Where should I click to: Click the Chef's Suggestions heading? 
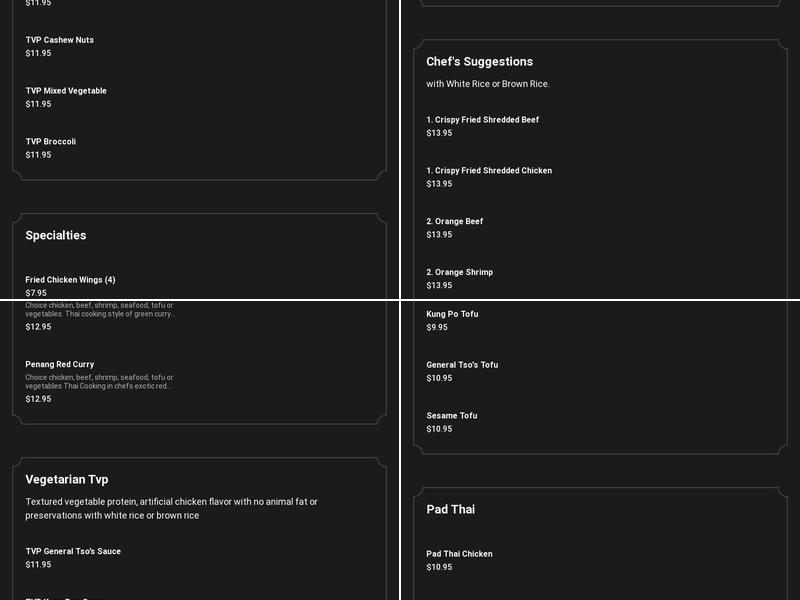coord(479,61)
